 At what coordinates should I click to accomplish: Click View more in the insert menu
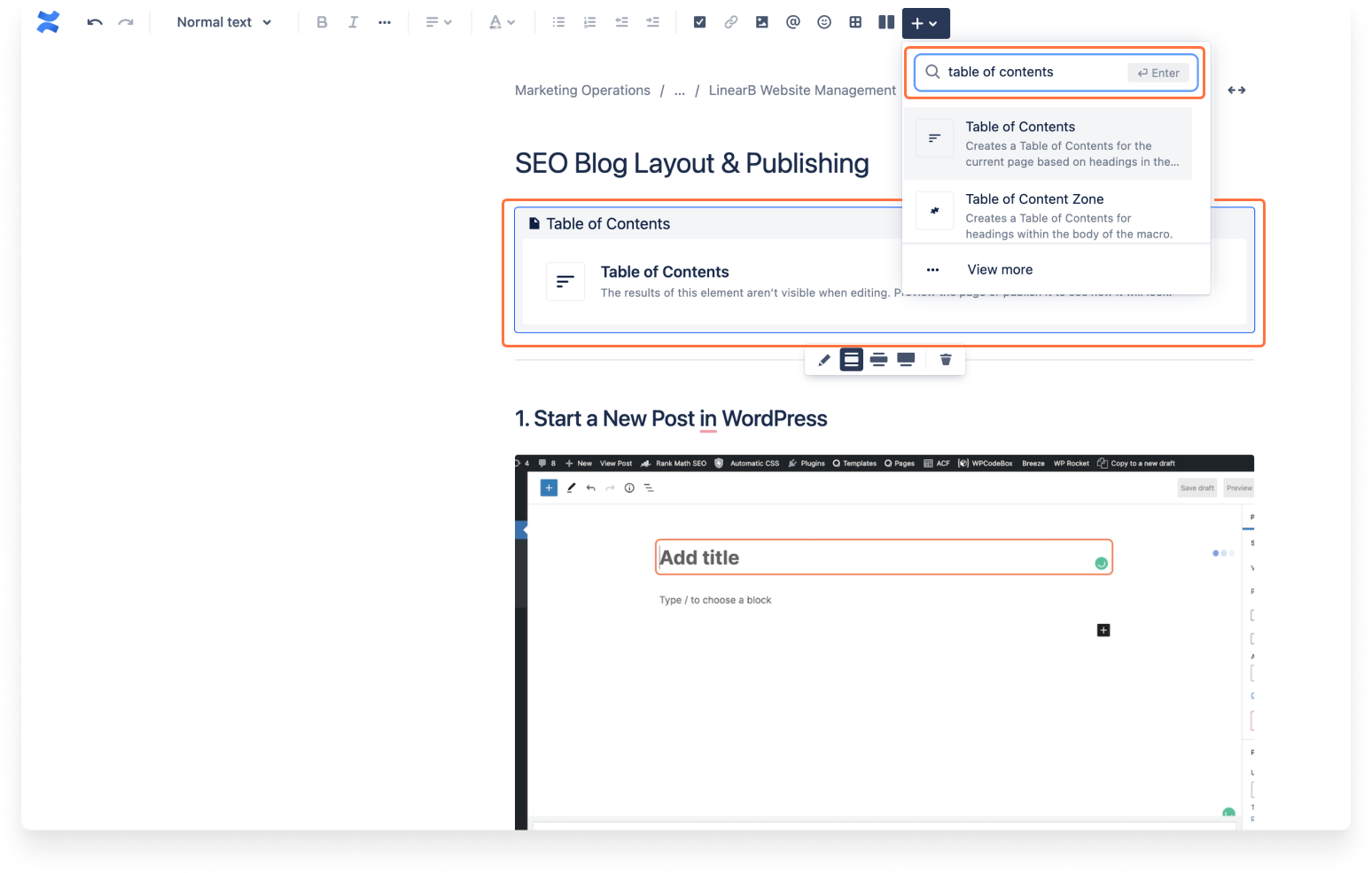[1000, 269]
